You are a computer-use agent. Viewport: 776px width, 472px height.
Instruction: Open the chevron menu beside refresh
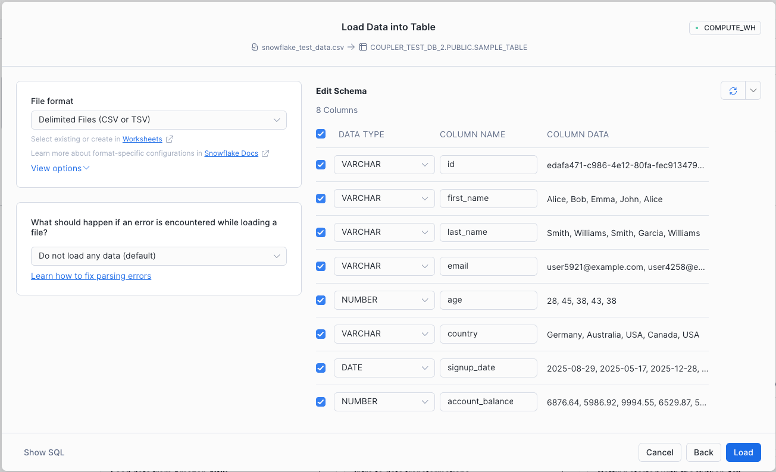(753, 91)
